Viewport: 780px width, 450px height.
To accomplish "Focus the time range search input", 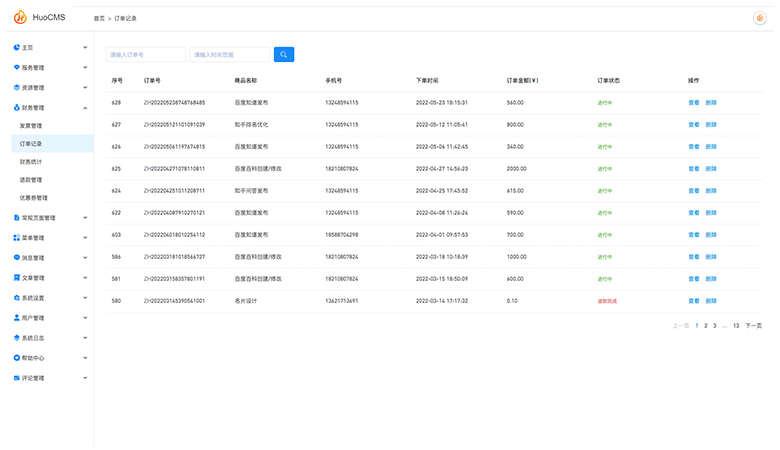I will (x=230, y=55).
